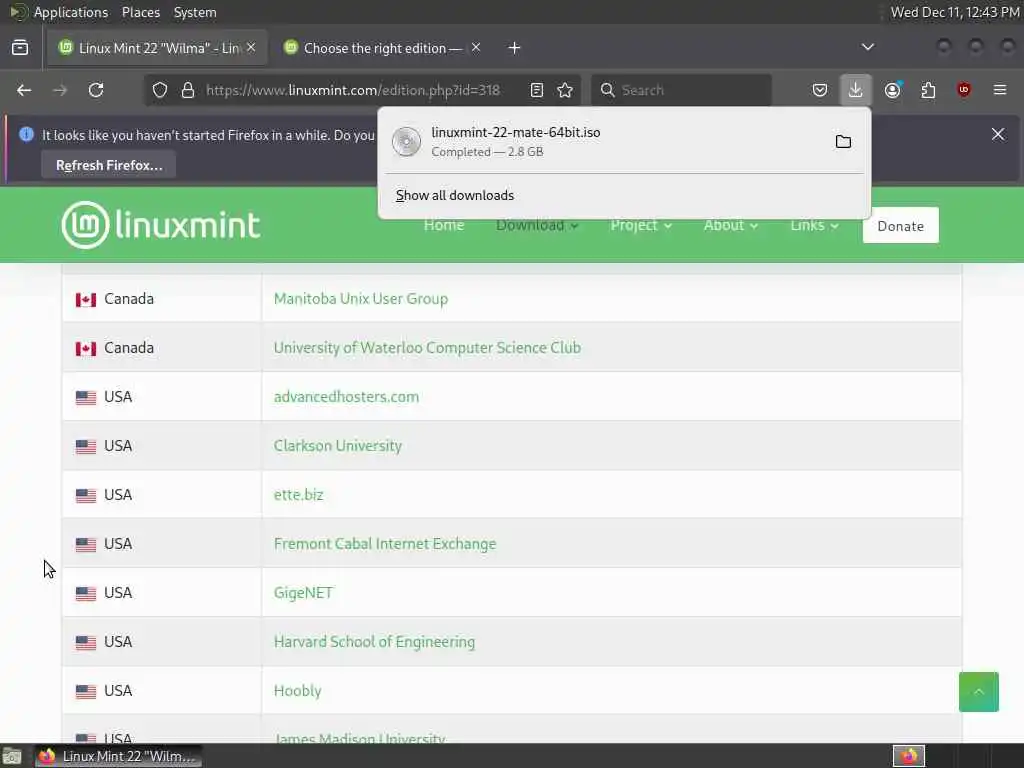
Task: Open the advancedhosters.com mirror link
Action: coord(346,397)
